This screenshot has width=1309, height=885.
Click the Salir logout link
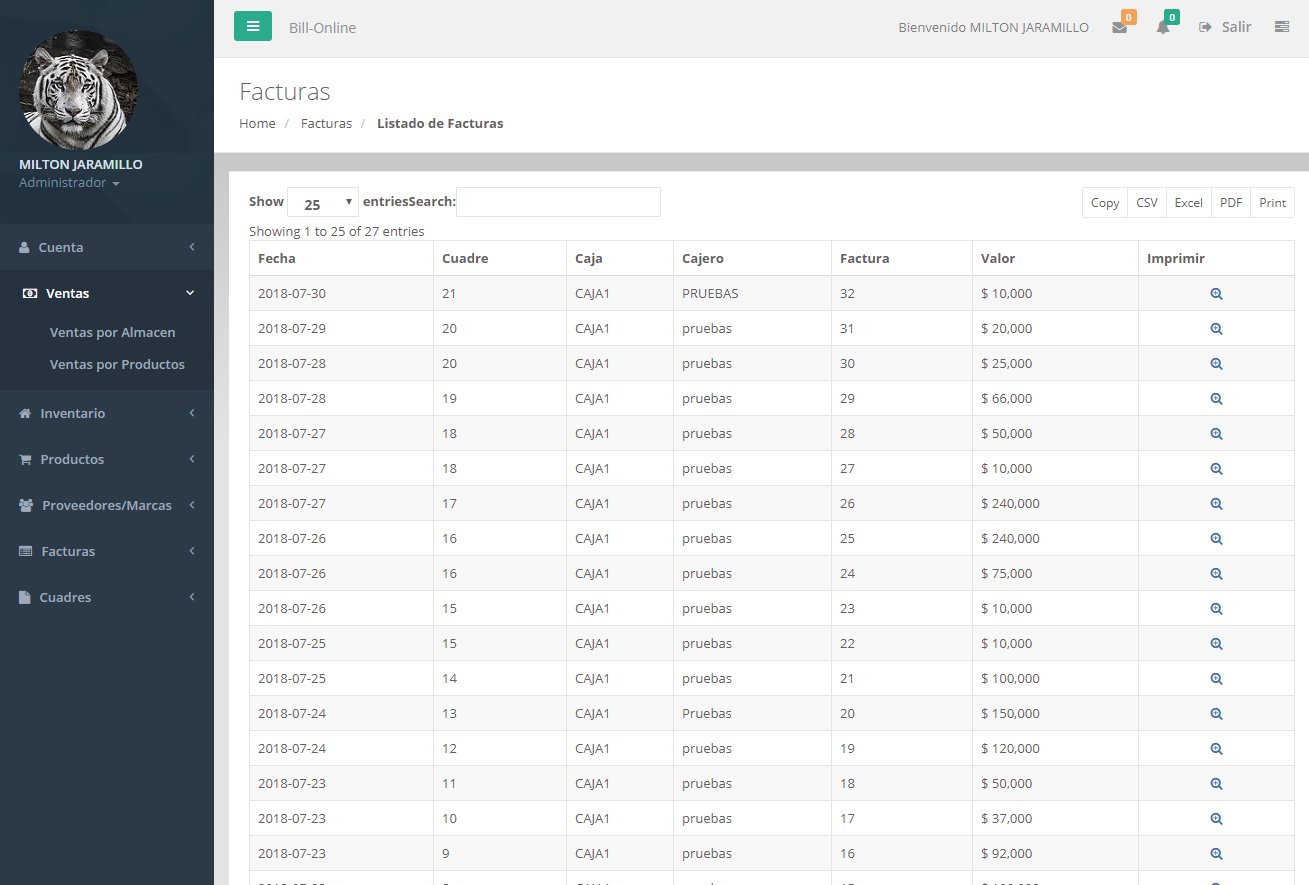pyautogui.click(x=1226, y=27)
